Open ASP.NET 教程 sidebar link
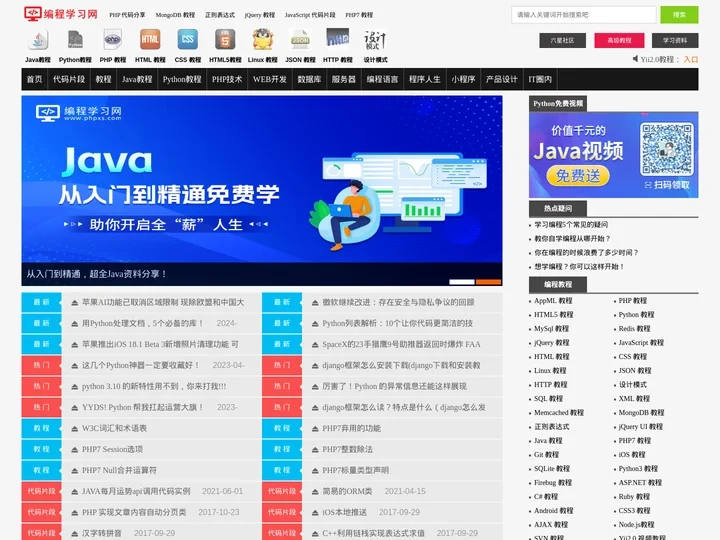The image size is (720, 540). point(640,483)
